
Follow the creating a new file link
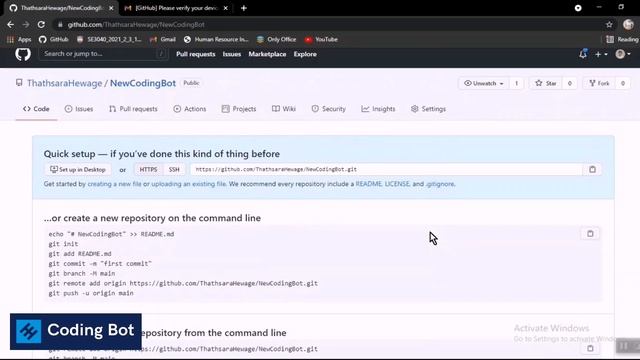click(x=114, y=184)
